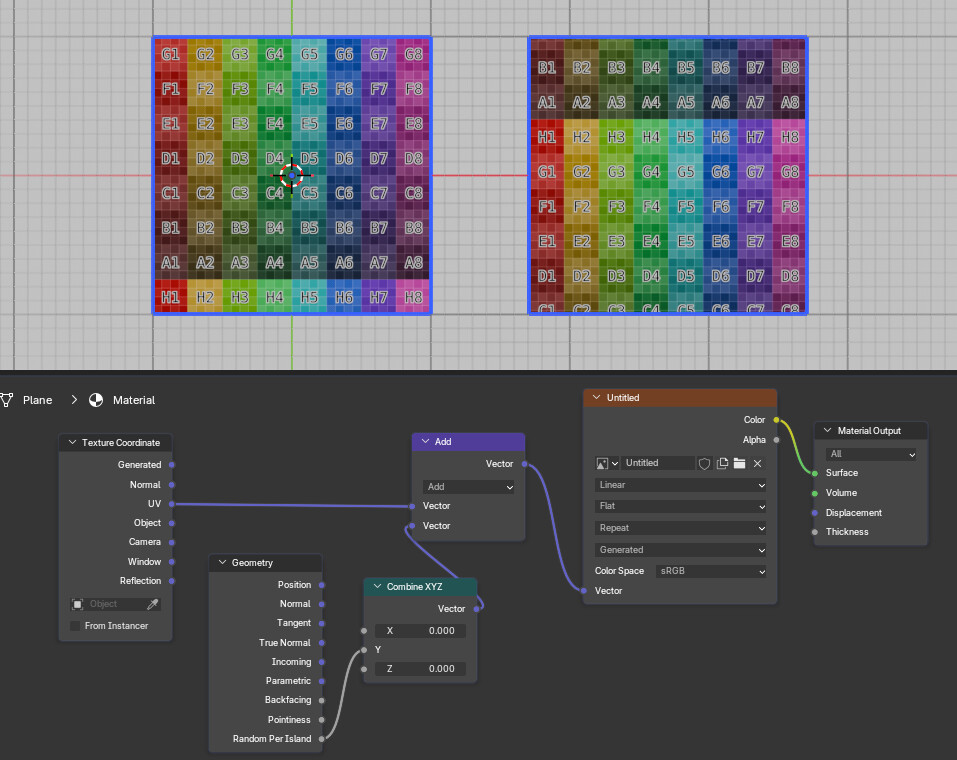Click the object icon in Object field

(78, 604)
